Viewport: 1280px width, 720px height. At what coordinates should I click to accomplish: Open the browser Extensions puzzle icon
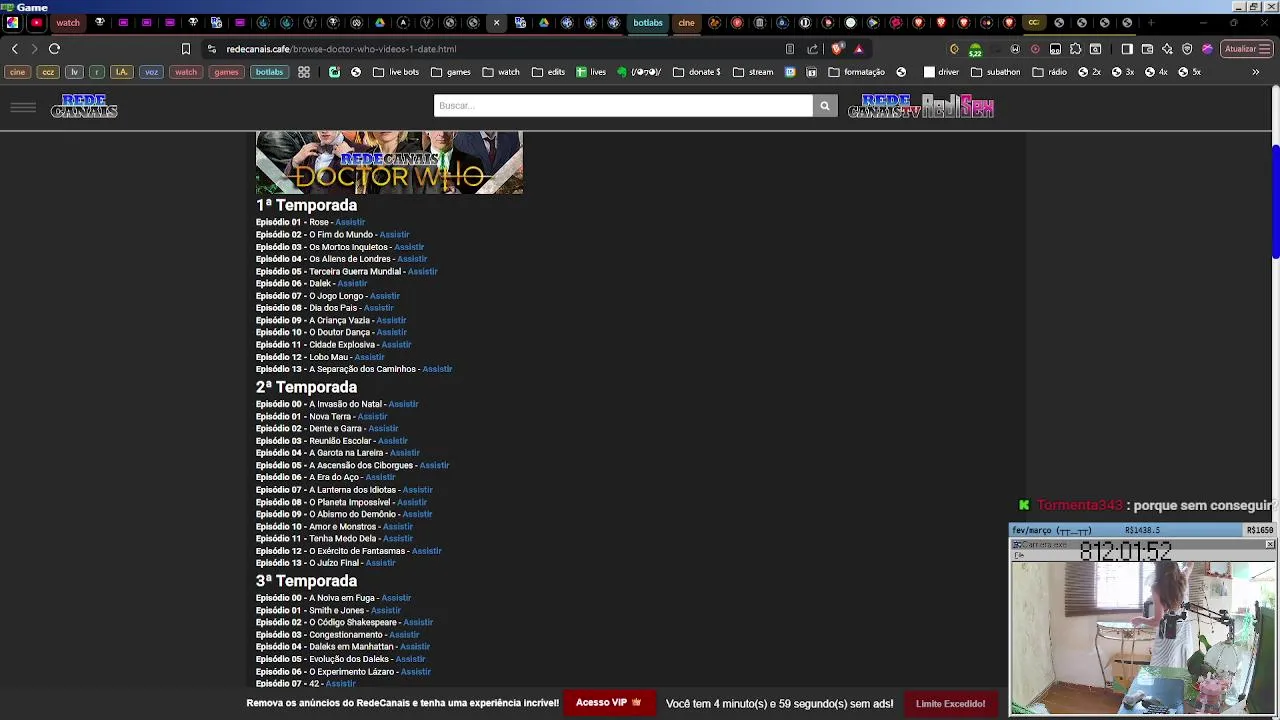[1075, 49]
